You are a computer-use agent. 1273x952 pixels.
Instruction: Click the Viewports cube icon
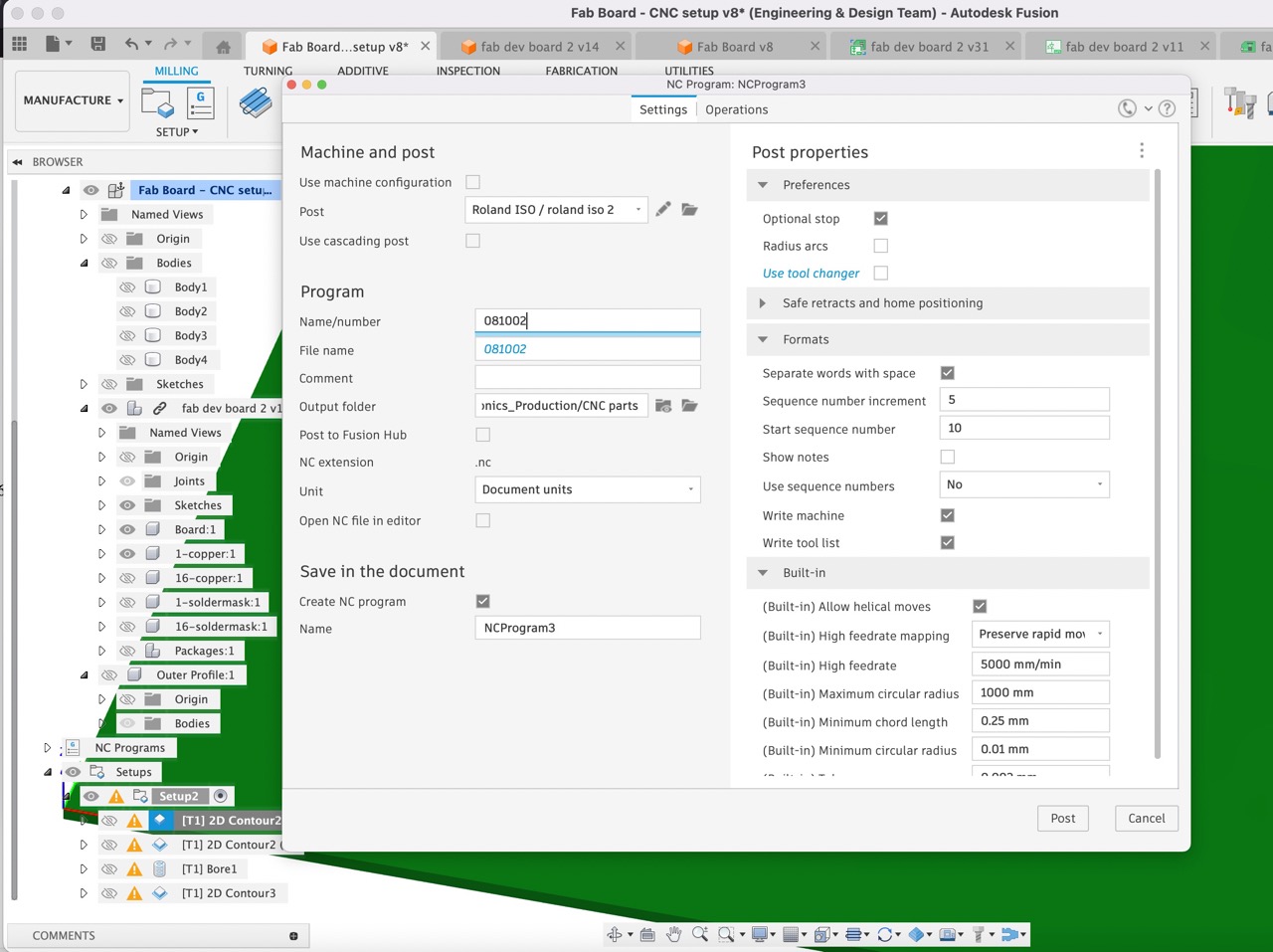tap(822, 934)
